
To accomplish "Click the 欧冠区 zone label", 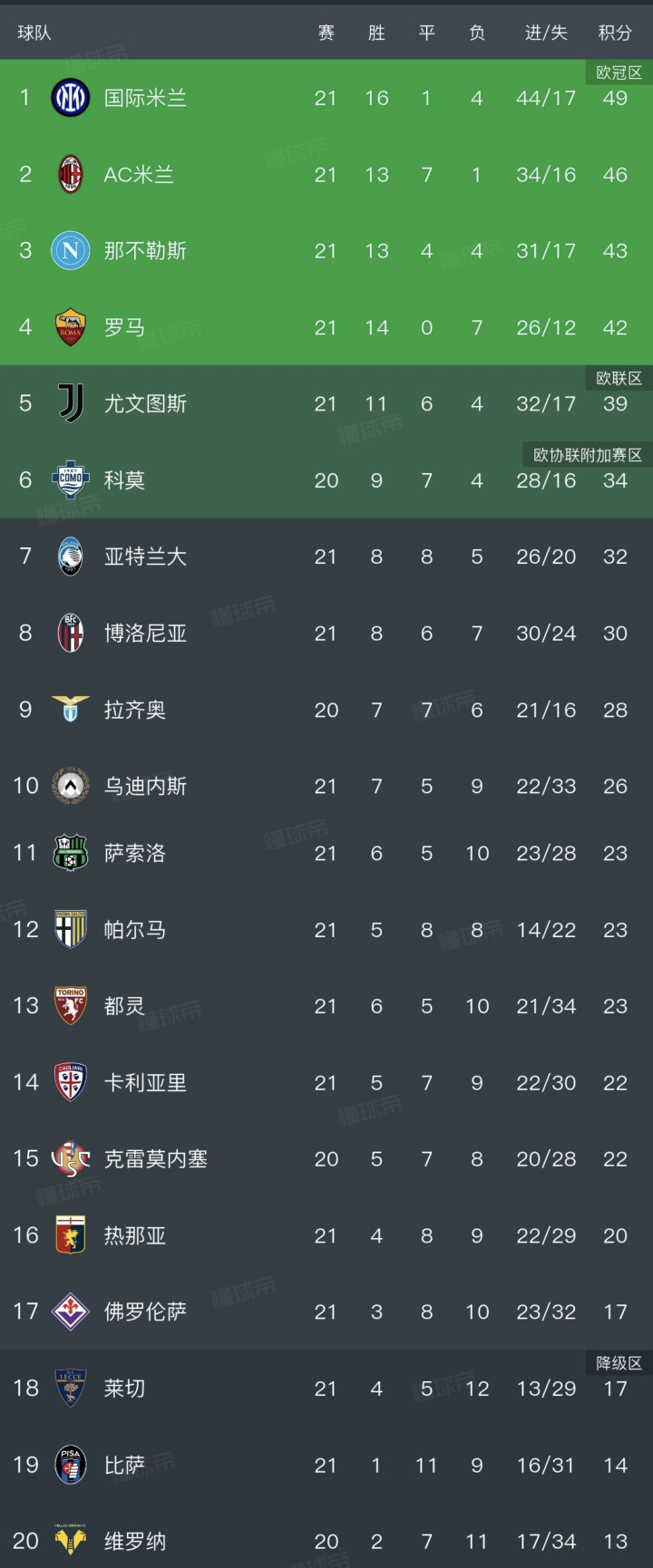I will (x=619, y=73).
